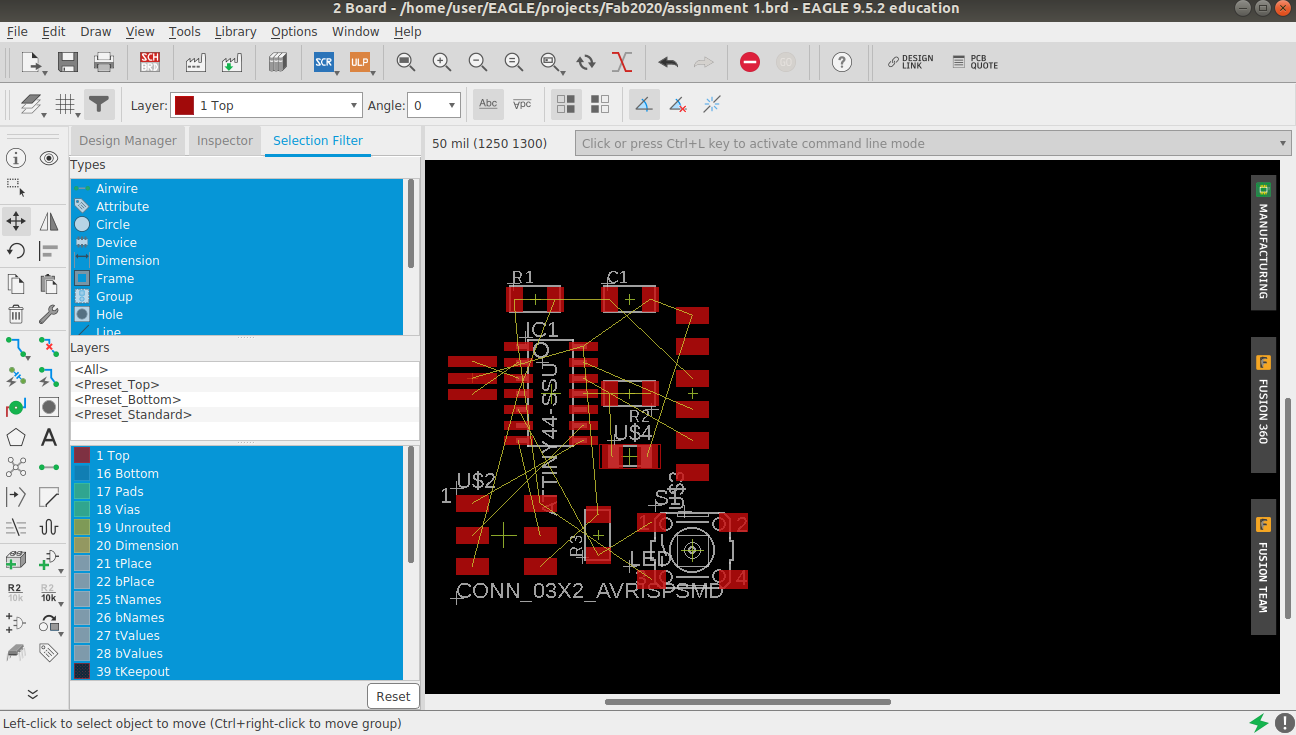Screen dimensions: 1296x735
Task: Open the command line history dropdown arrow
Action: point(1284,143)
